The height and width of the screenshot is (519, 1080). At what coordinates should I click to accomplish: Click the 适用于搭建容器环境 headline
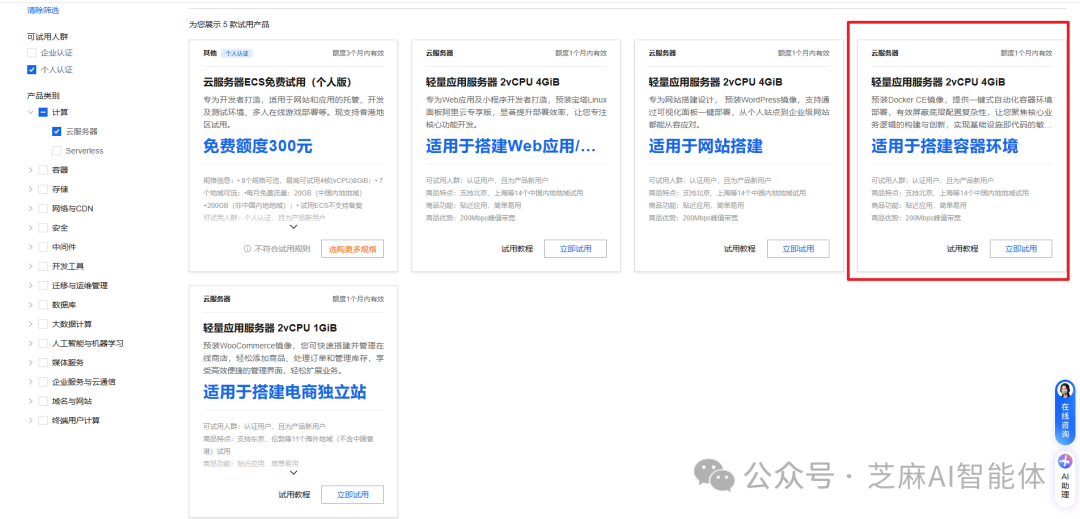point(944,146)
